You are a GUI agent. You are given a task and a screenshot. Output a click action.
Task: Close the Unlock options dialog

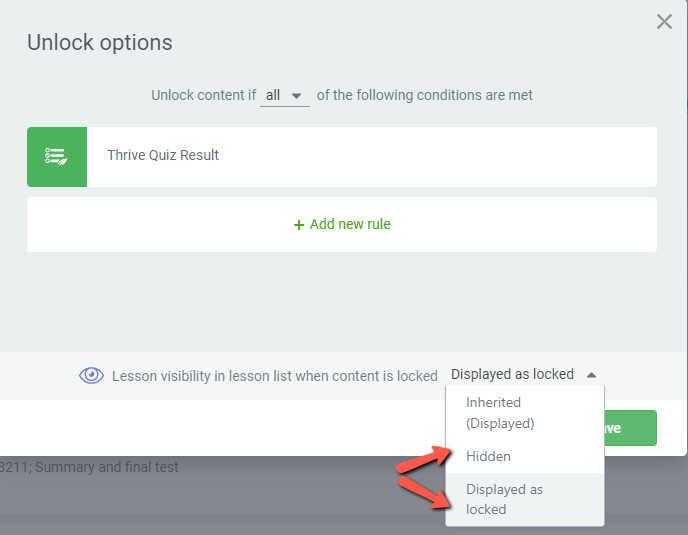(x=664, y=21)
